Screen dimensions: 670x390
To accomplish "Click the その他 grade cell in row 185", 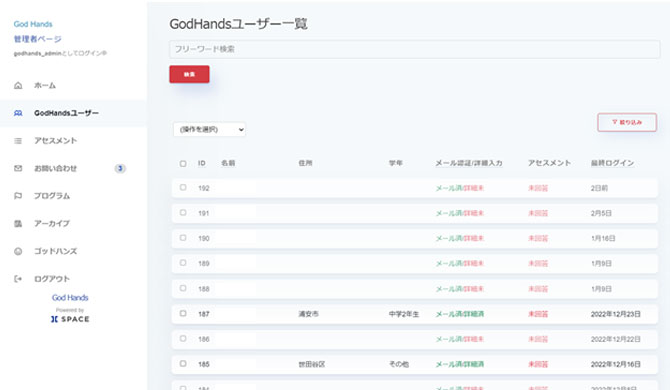I will click(x=399, y=364).
